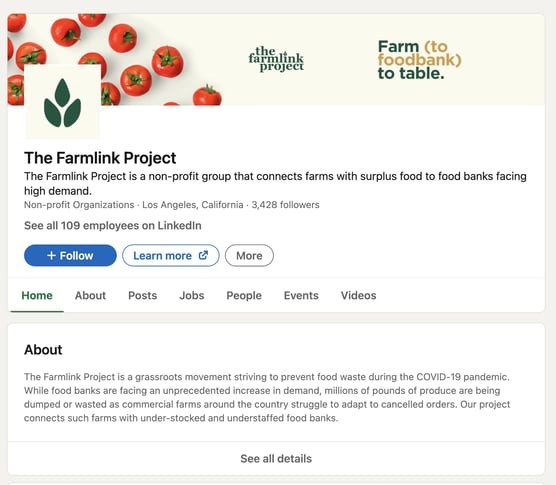The height and width of the screenshot is (485, 556).
Task: Switch to the Events tab
Action: pyautogui.click(x=301, y=295)
